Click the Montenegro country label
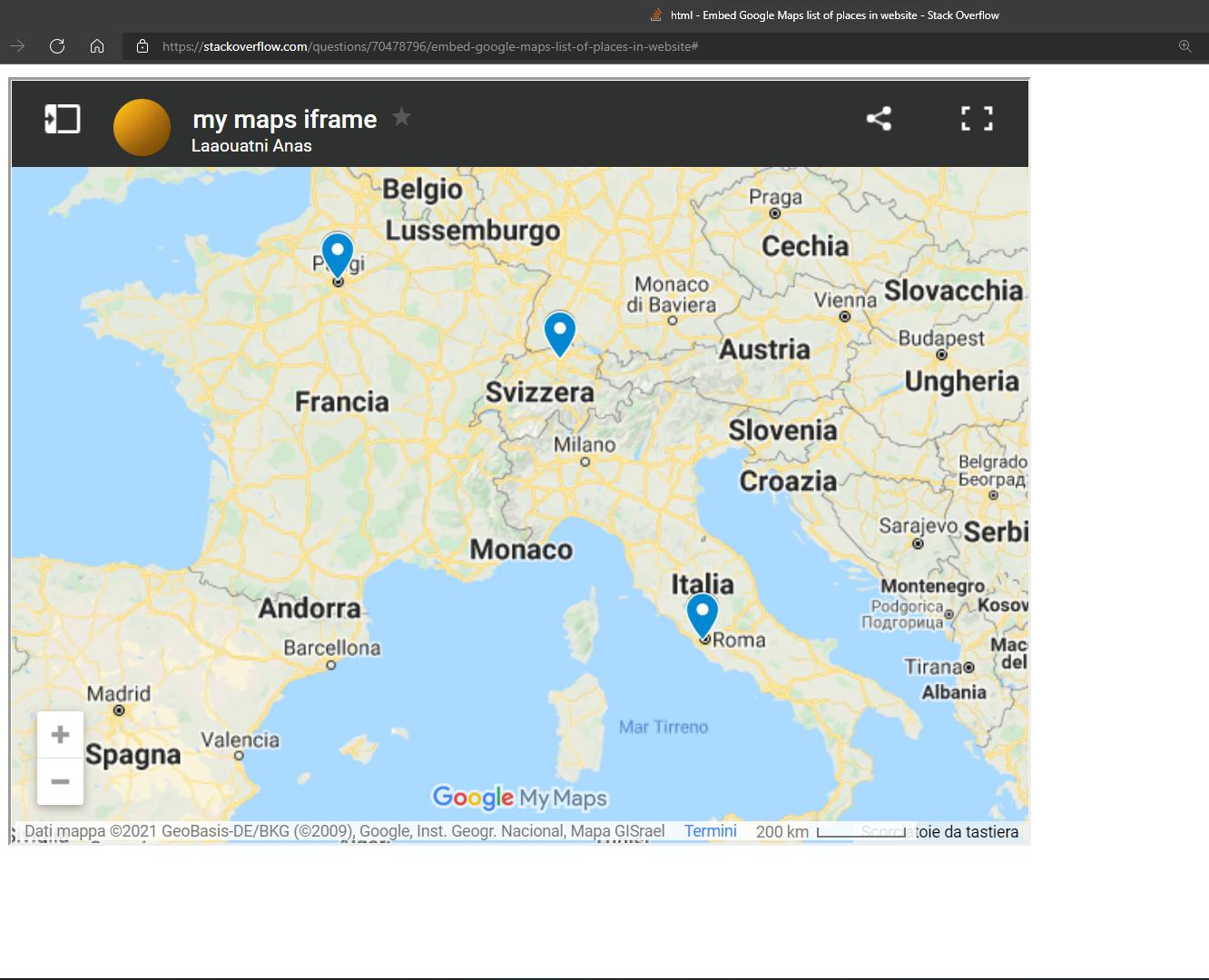Screen dimensions: 1209x980 coord(932,586)
